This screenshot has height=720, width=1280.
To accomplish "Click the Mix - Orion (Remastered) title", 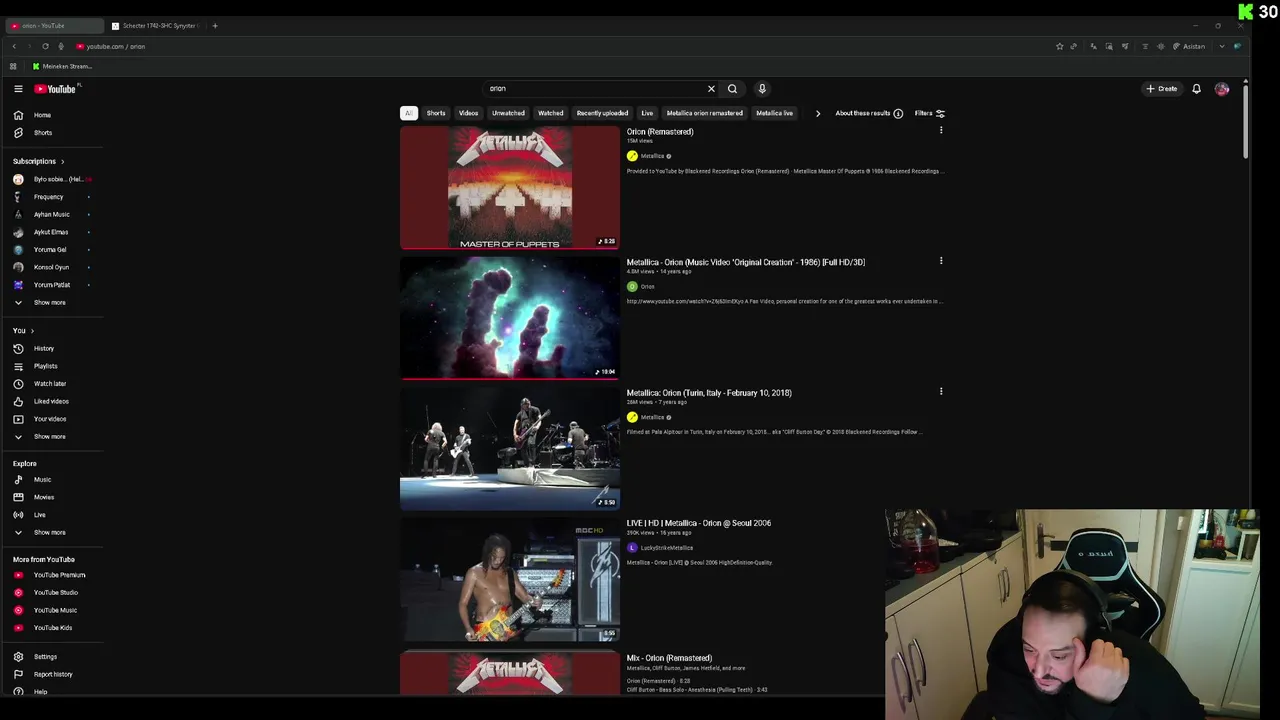I will 669,658.
